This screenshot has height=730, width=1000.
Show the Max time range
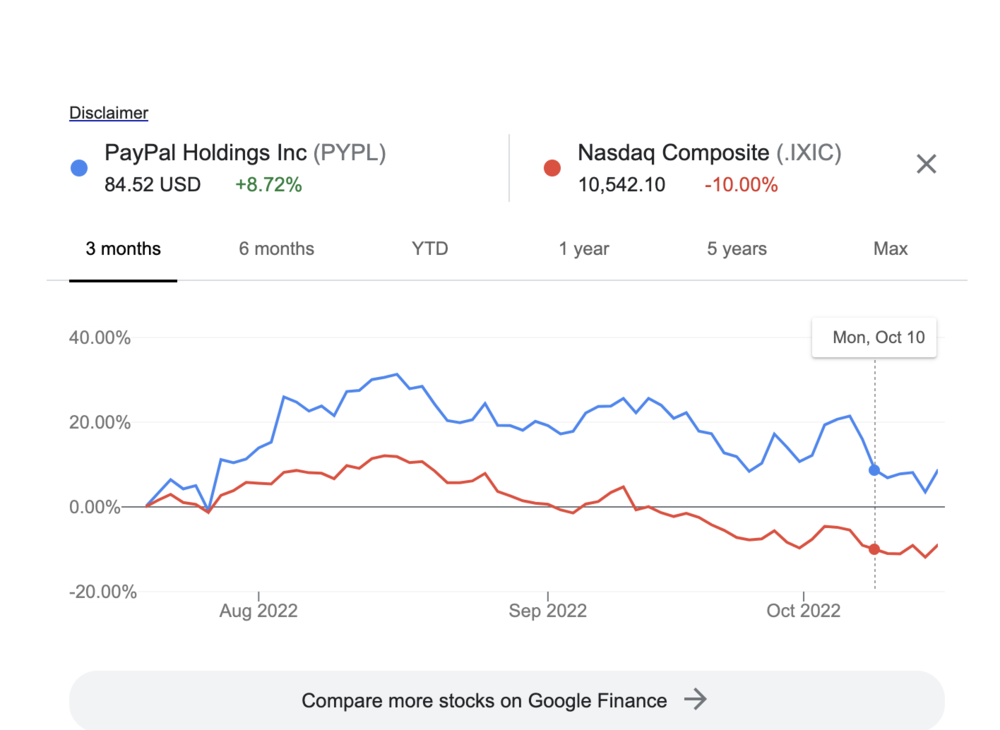click(x=890, y=249)
